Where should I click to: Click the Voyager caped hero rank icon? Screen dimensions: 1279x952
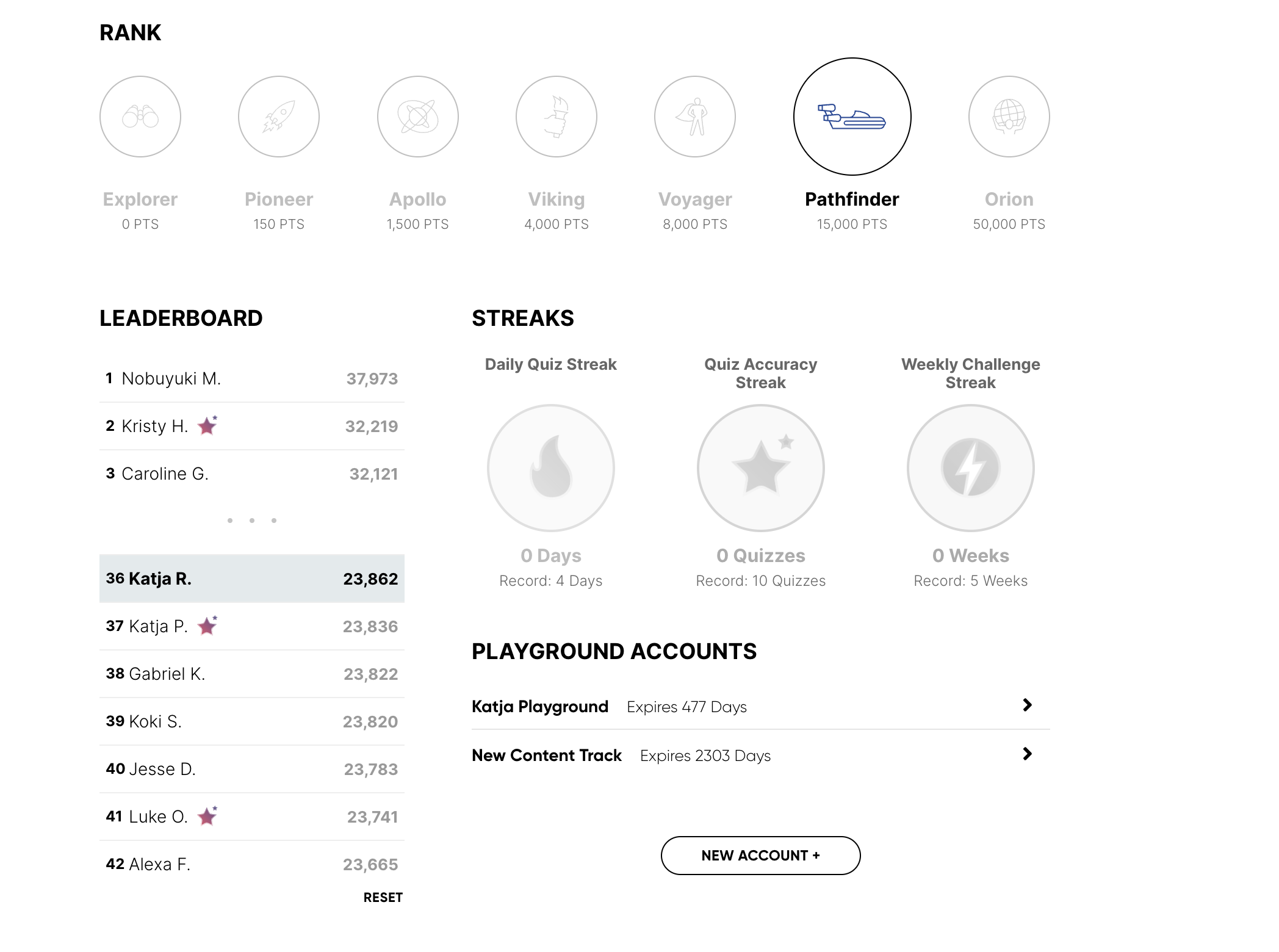coord(695,117)
